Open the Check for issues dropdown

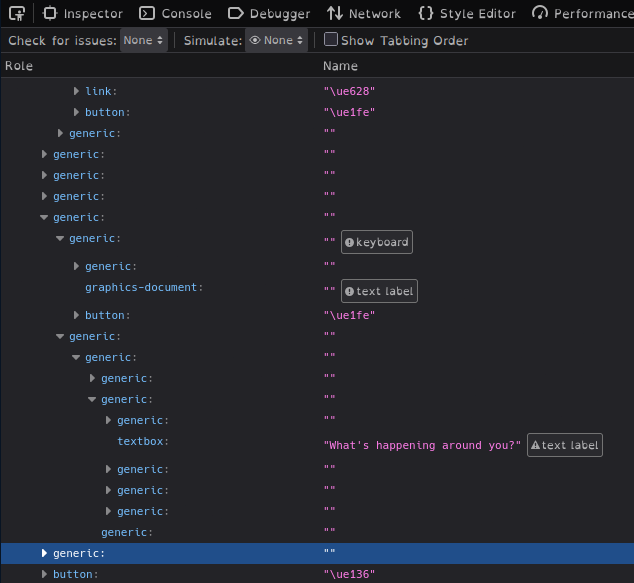point(143,40)
